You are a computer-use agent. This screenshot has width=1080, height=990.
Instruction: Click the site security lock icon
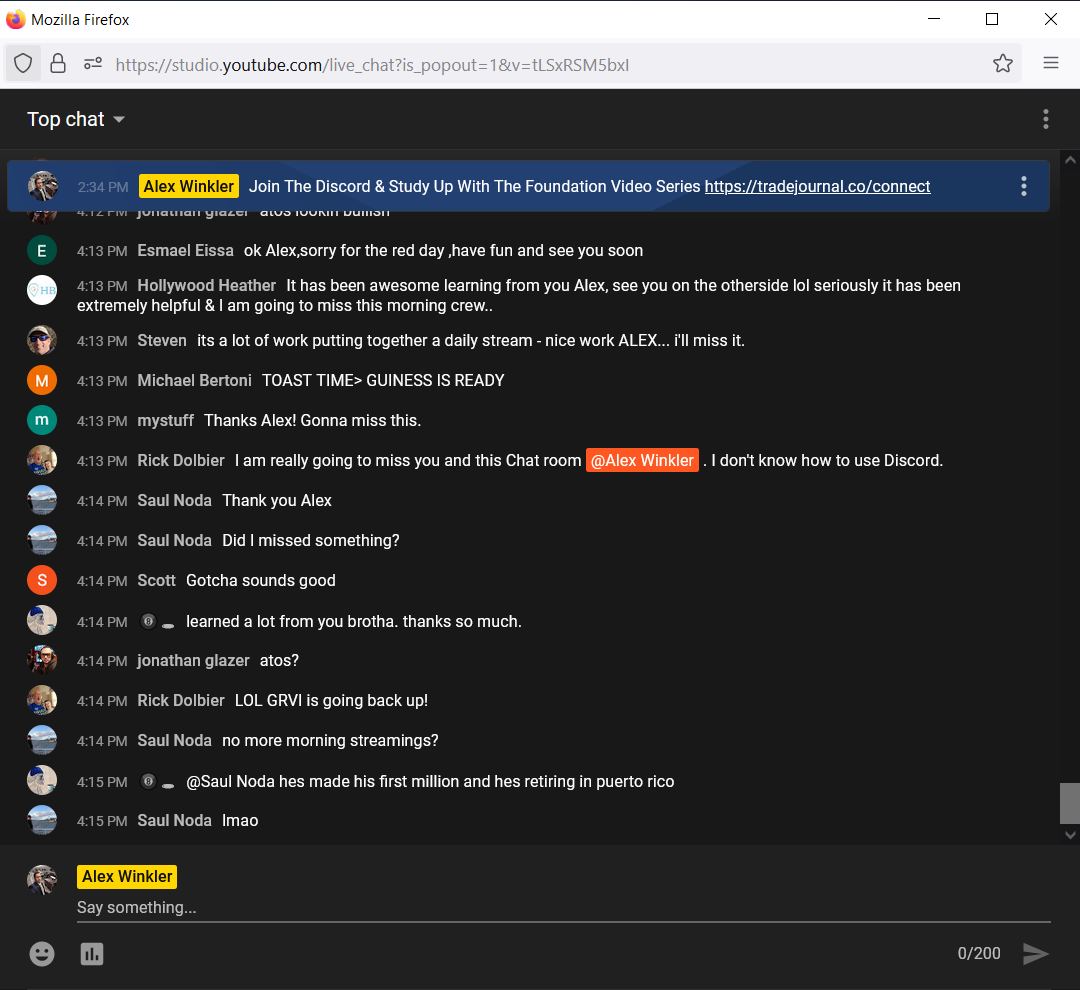coord(57,62)
